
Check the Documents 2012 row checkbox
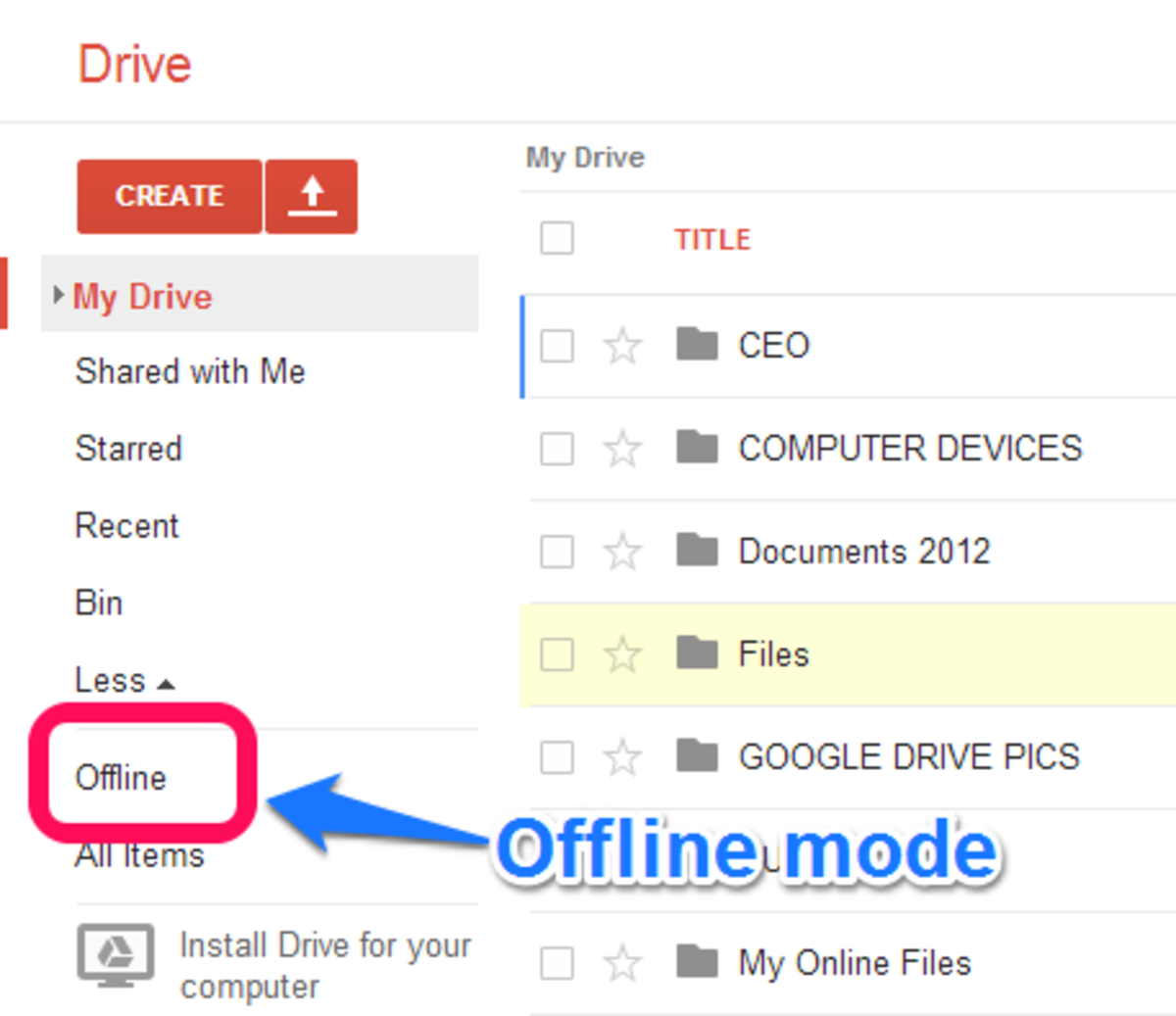pos(557,552)
